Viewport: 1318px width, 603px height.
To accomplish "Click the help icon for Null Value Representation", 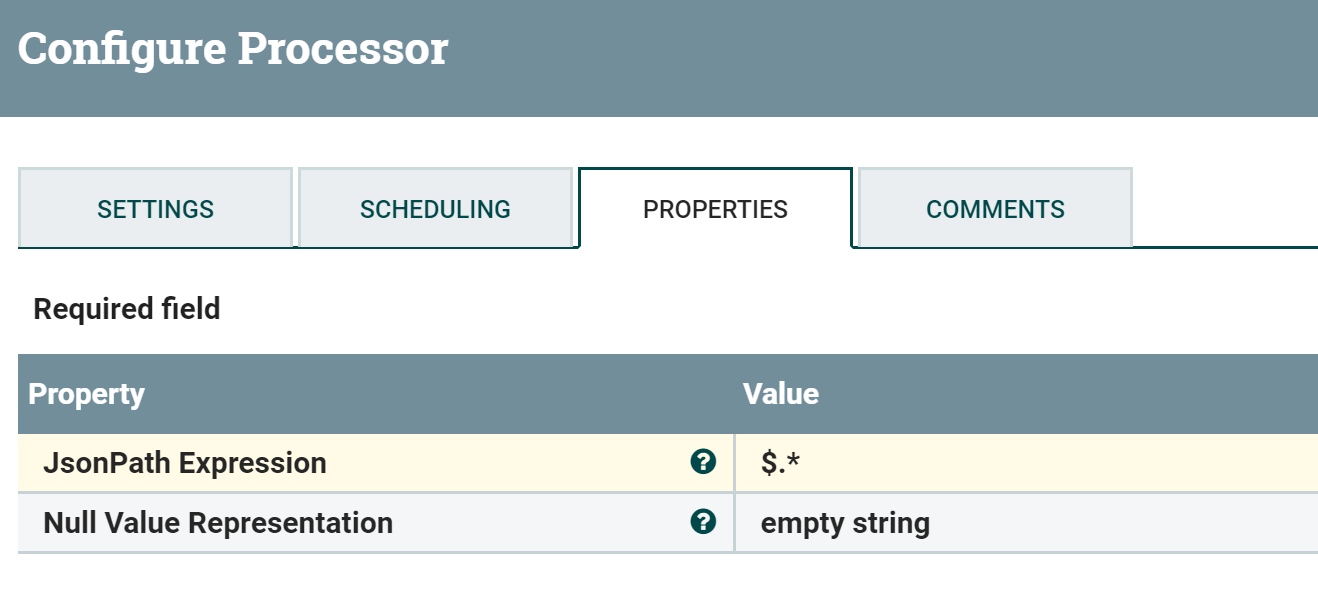I will (x=703, y=522).
